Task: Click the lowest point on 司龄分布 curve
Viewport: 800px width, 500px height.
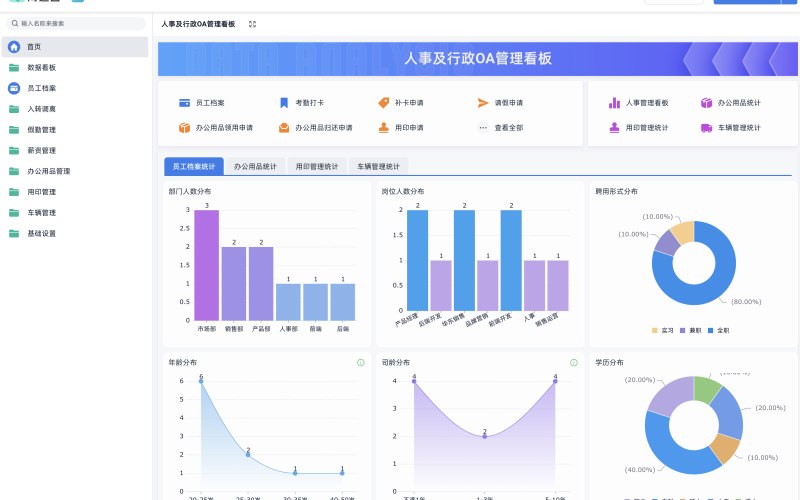Action: click(x=485, y=436)
